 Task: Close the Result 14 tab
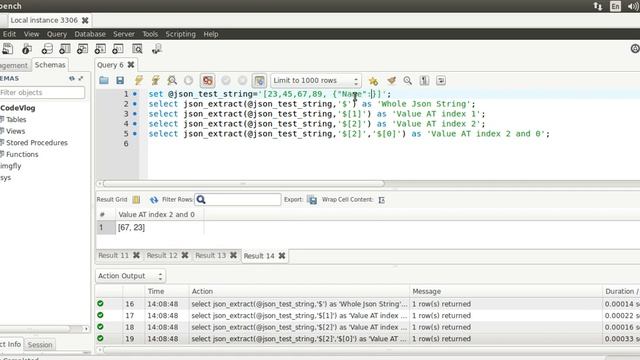[282, 256]
